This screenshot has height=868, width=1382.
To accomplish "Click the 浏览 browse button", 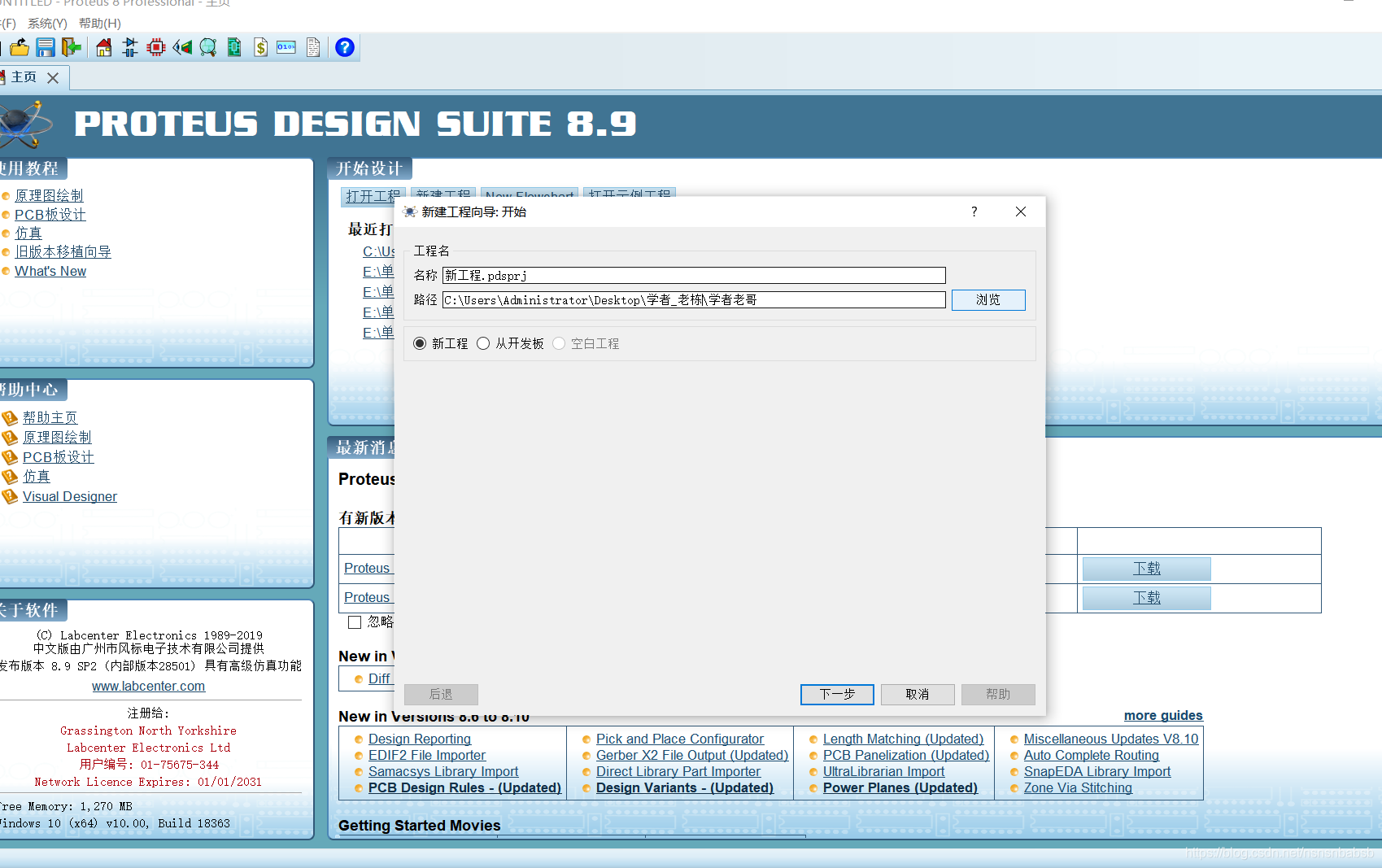I will (988, 300).
